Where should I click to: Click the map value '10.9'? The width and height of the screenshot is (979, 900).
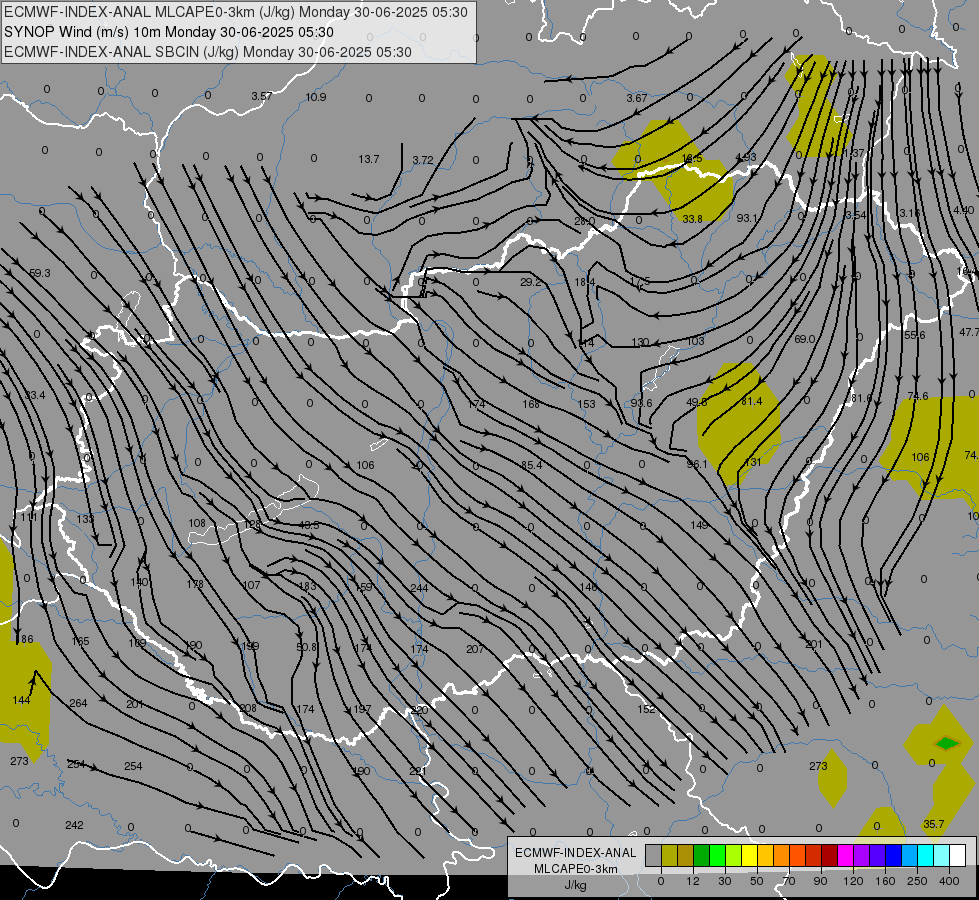point(316,97)
